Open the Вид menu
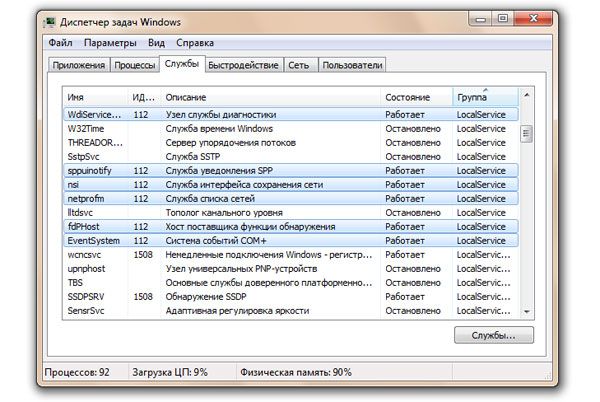Viewport: 600px width, 402px height. point(157,43)
